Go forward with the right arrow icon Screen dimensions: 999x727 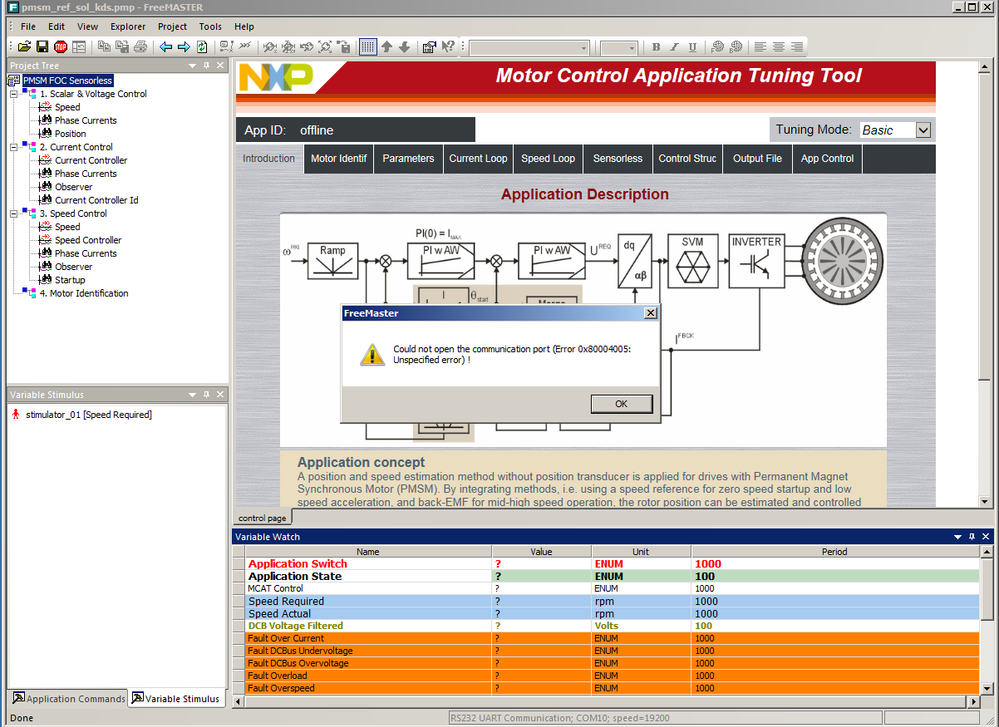coord(183,47)
